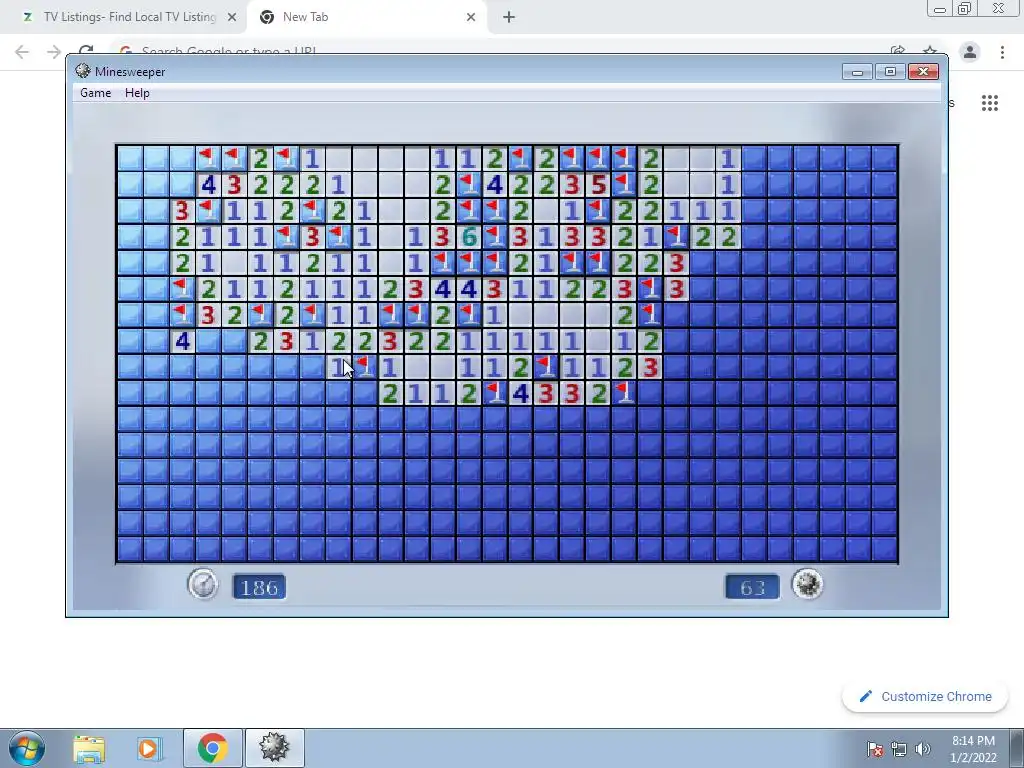Close the New Tab tab
Viewport: 1024px width, 768px height.
tap(471, 18)
